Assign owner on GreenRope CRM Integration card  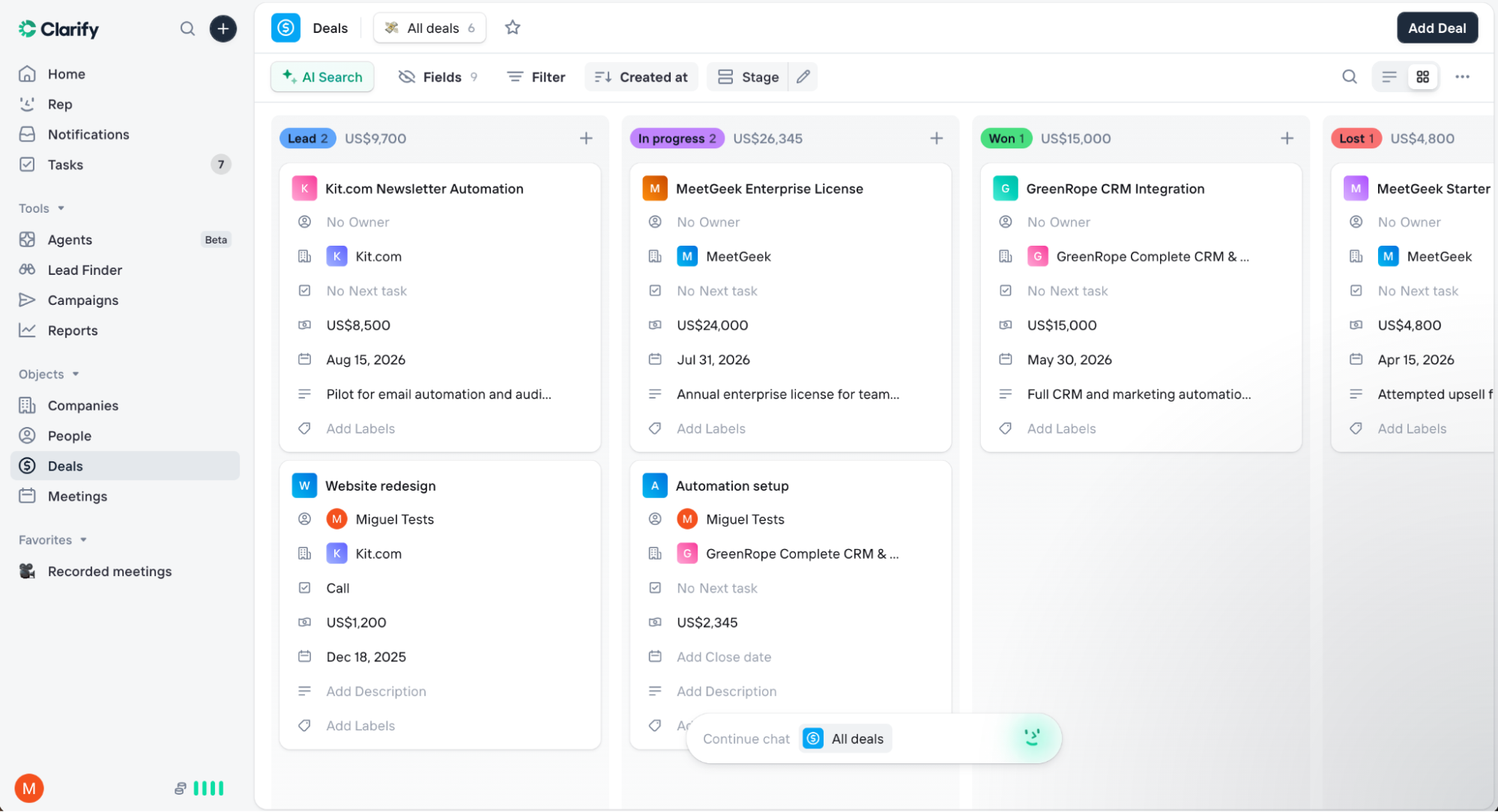(x=1059, y=222)
